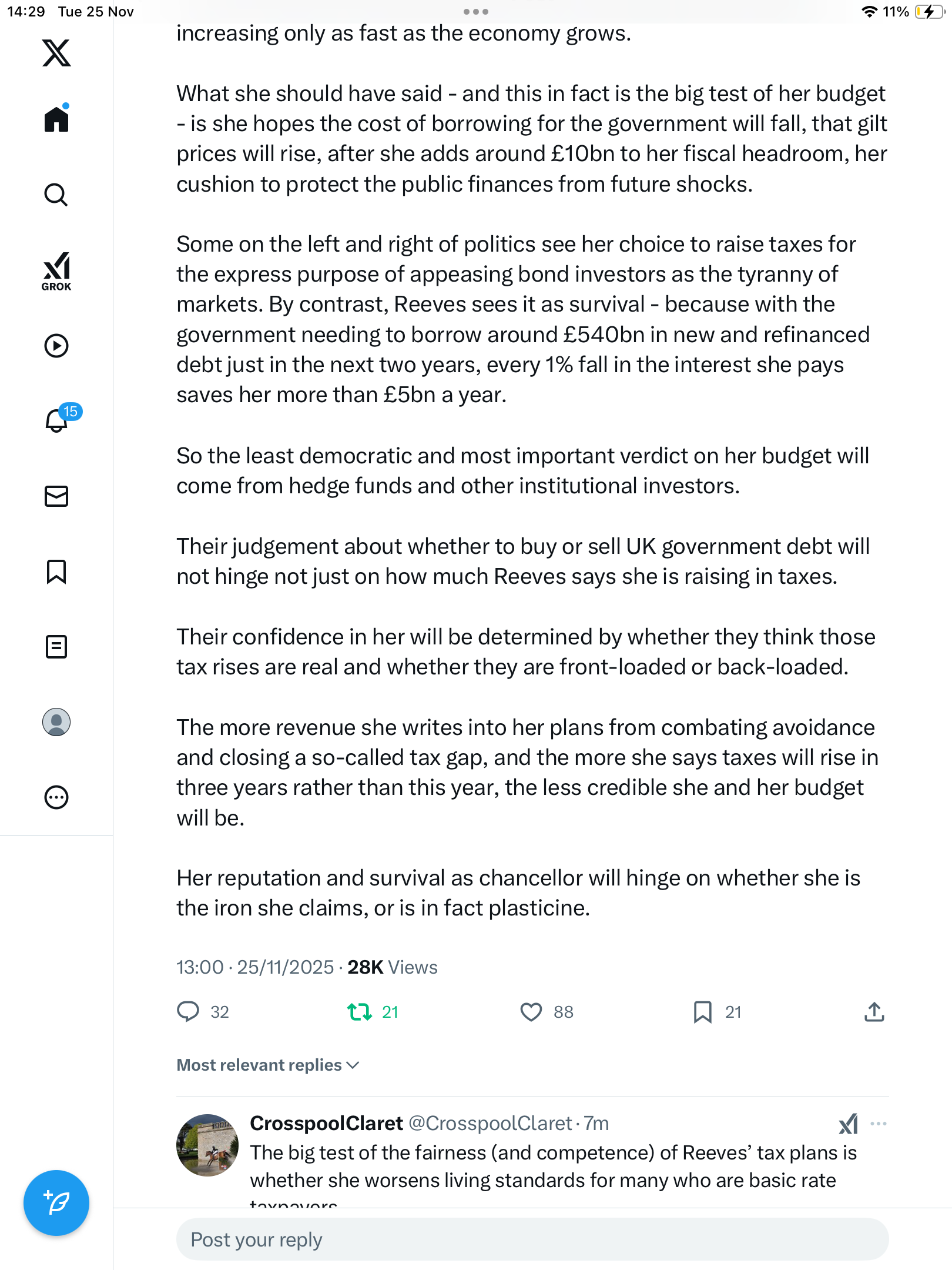Open Lists from the sidebar
Image resolution: width=952 pixels, height=1270 pixels.
click(x=56, y=647)
